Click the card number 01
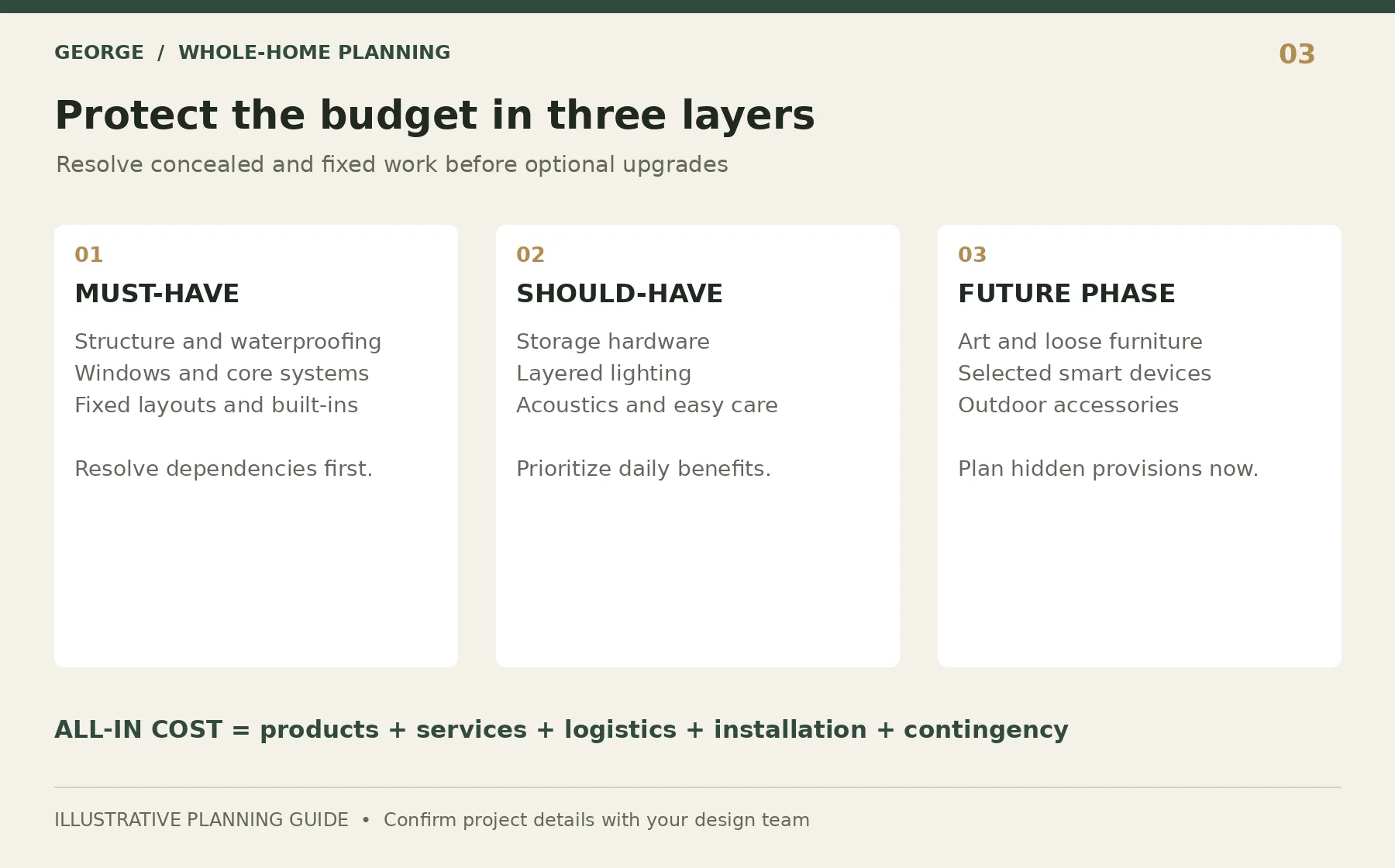This screenshot has width=1395, height=868. pos(88,255)
